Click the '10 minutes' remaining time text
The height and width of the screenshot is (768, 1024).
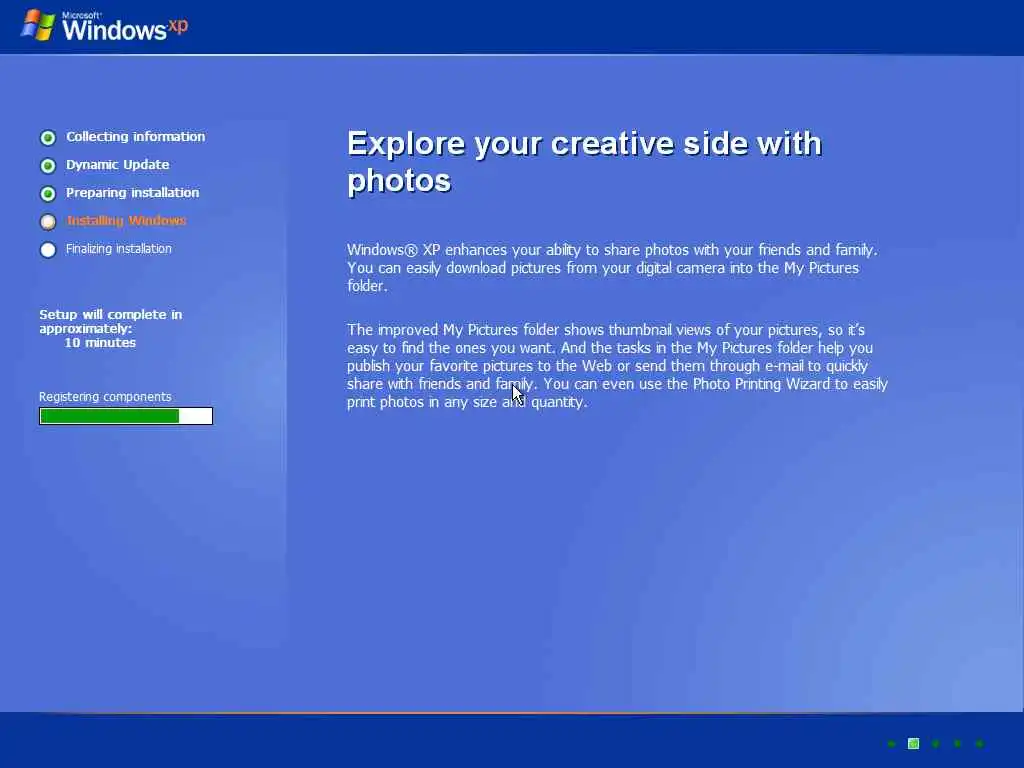click(x=100, y=343)
